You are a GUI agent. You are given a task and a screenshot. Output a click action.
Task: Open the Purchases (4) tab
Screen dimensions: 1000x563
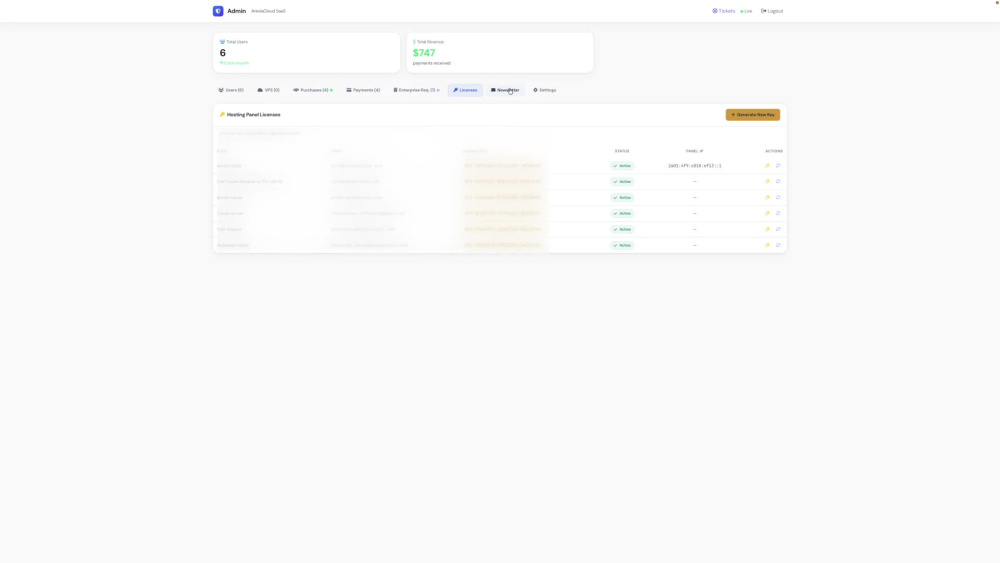coord(312,90)
